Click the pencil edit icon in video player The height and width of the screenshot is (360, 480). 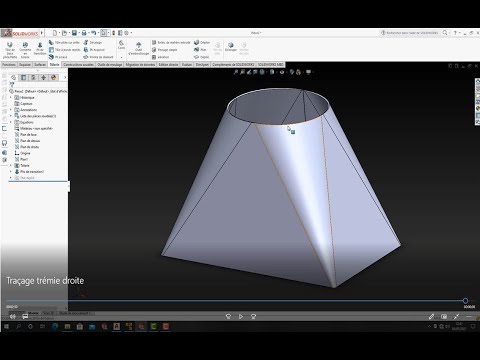tap(431, 316)
